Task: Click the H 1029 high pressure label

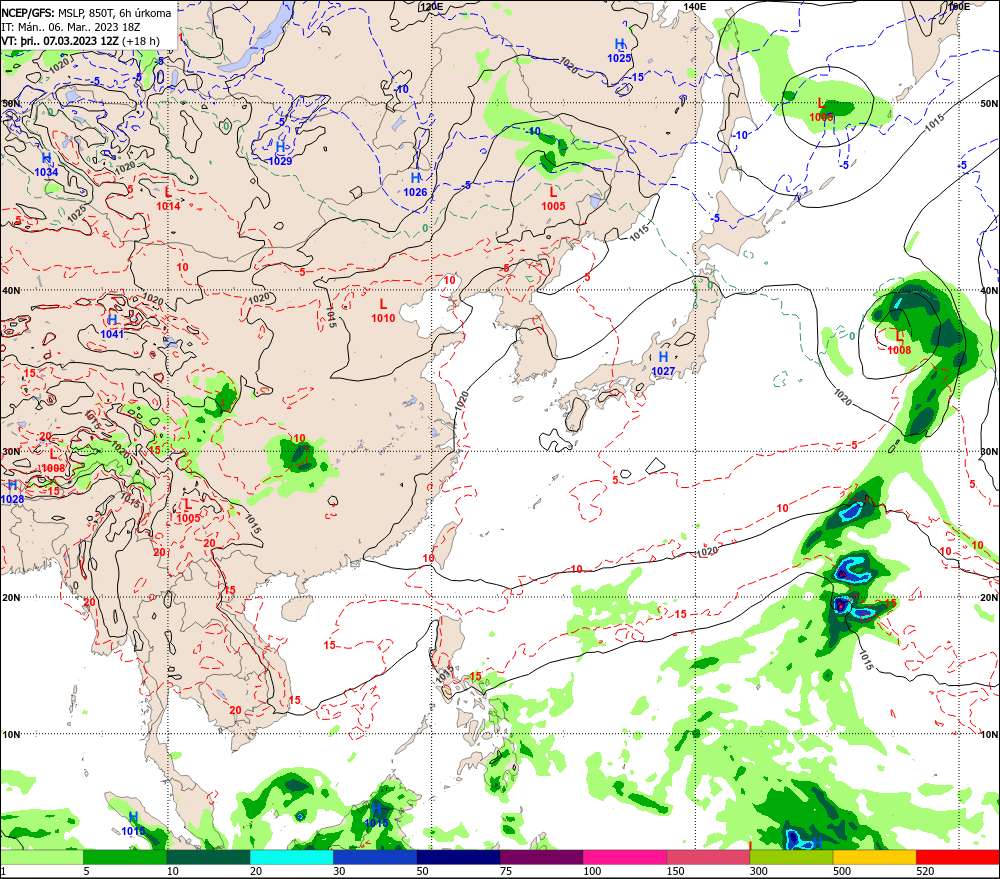Action: click(280, 154)
